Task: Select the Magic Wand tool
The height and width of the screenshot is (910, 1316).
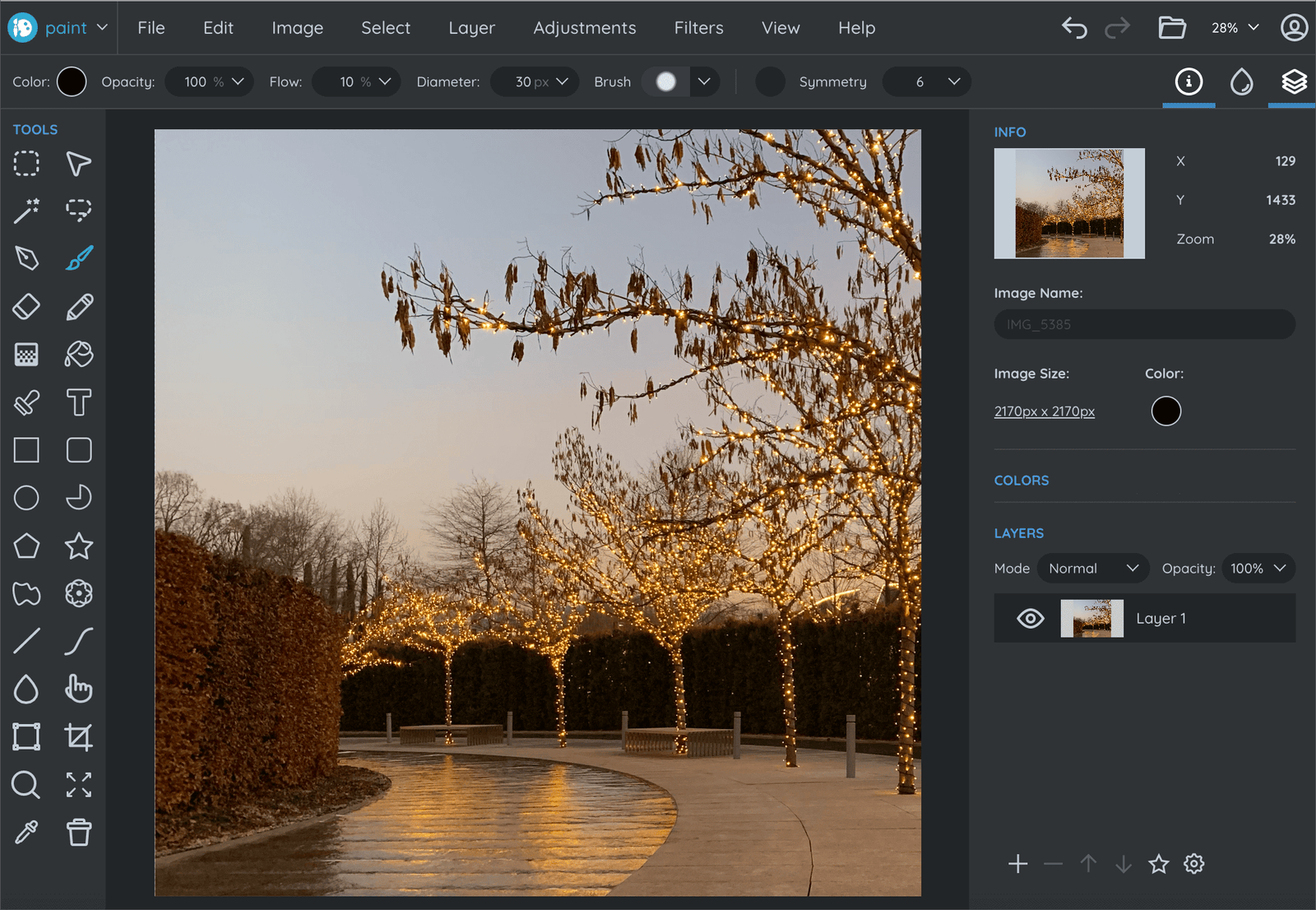Action: pos(26,211)
